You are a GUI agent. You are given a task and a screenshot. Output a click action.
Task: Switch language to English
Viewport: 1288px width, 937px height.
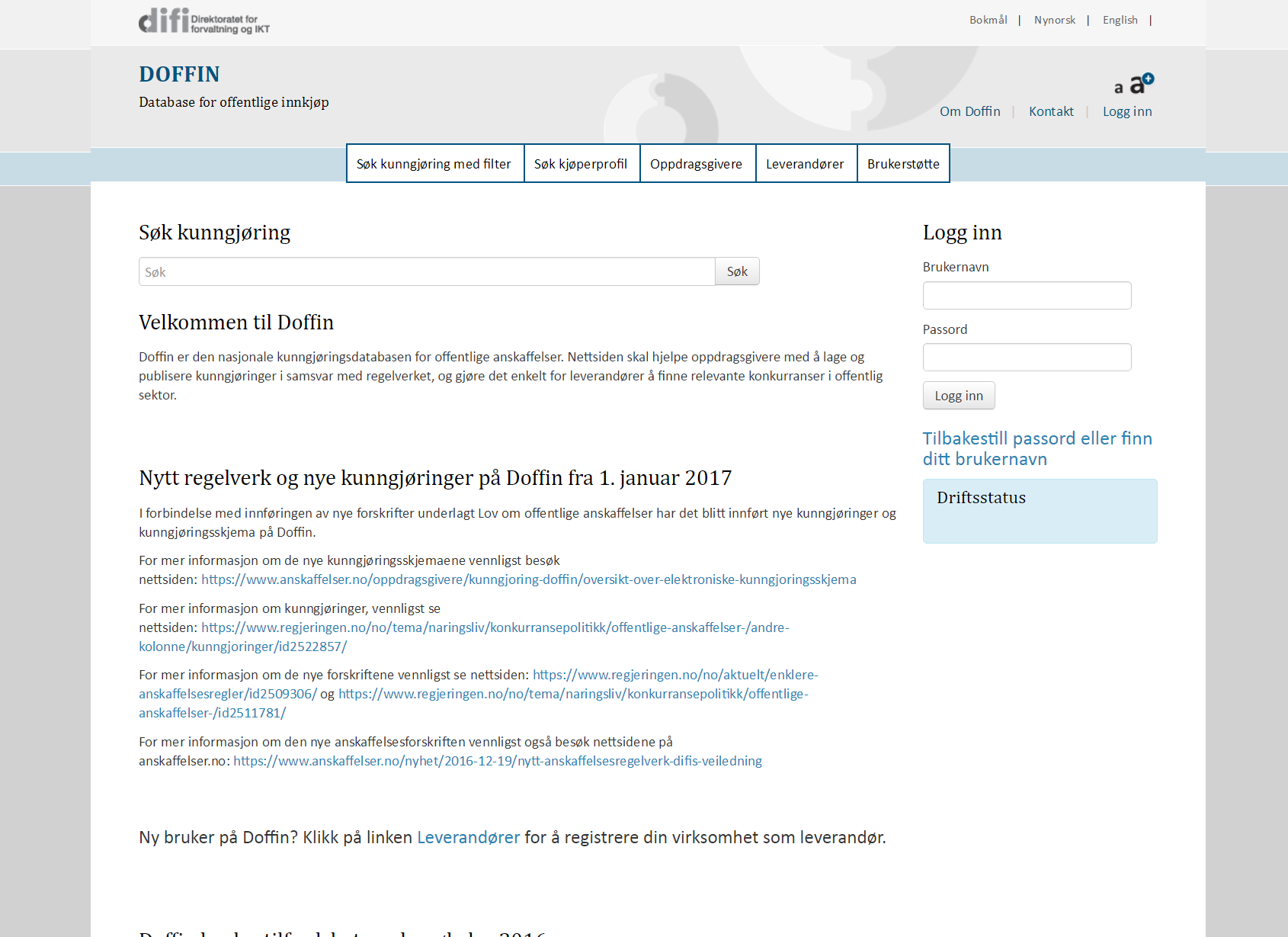[1120, 20]
